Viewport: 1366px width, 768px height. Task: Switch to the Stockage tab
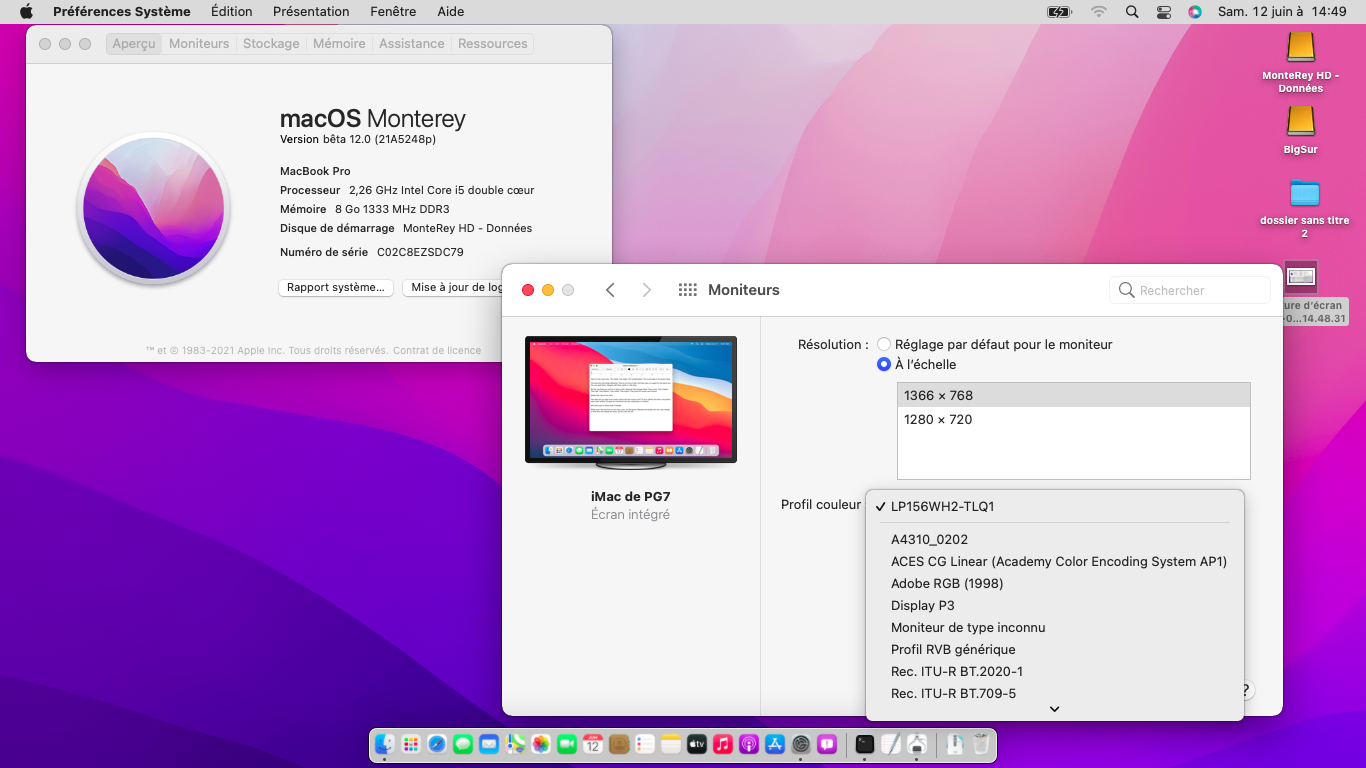coord(271,44)
